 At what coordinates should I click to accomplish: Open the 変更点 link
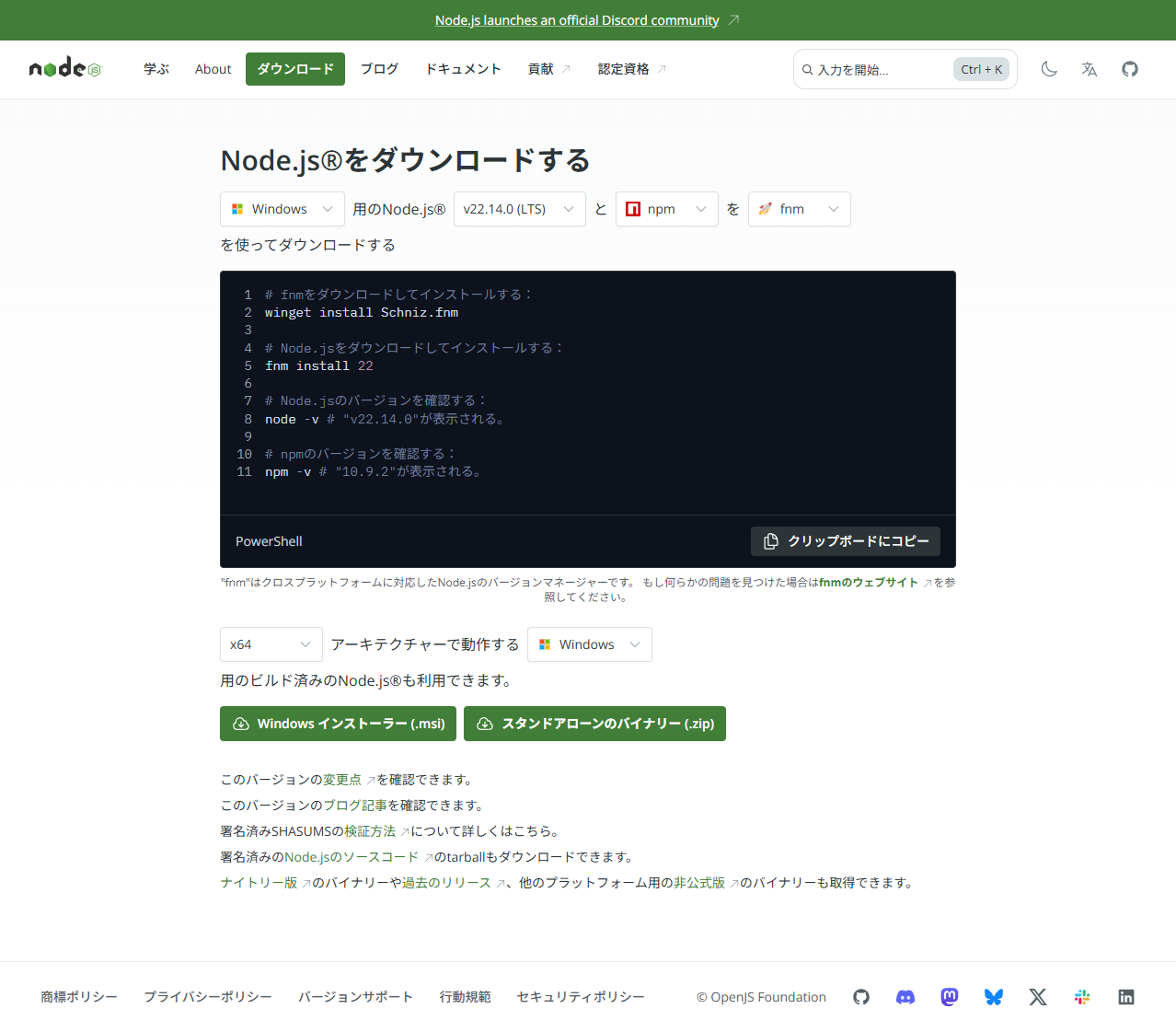point(343,779)
